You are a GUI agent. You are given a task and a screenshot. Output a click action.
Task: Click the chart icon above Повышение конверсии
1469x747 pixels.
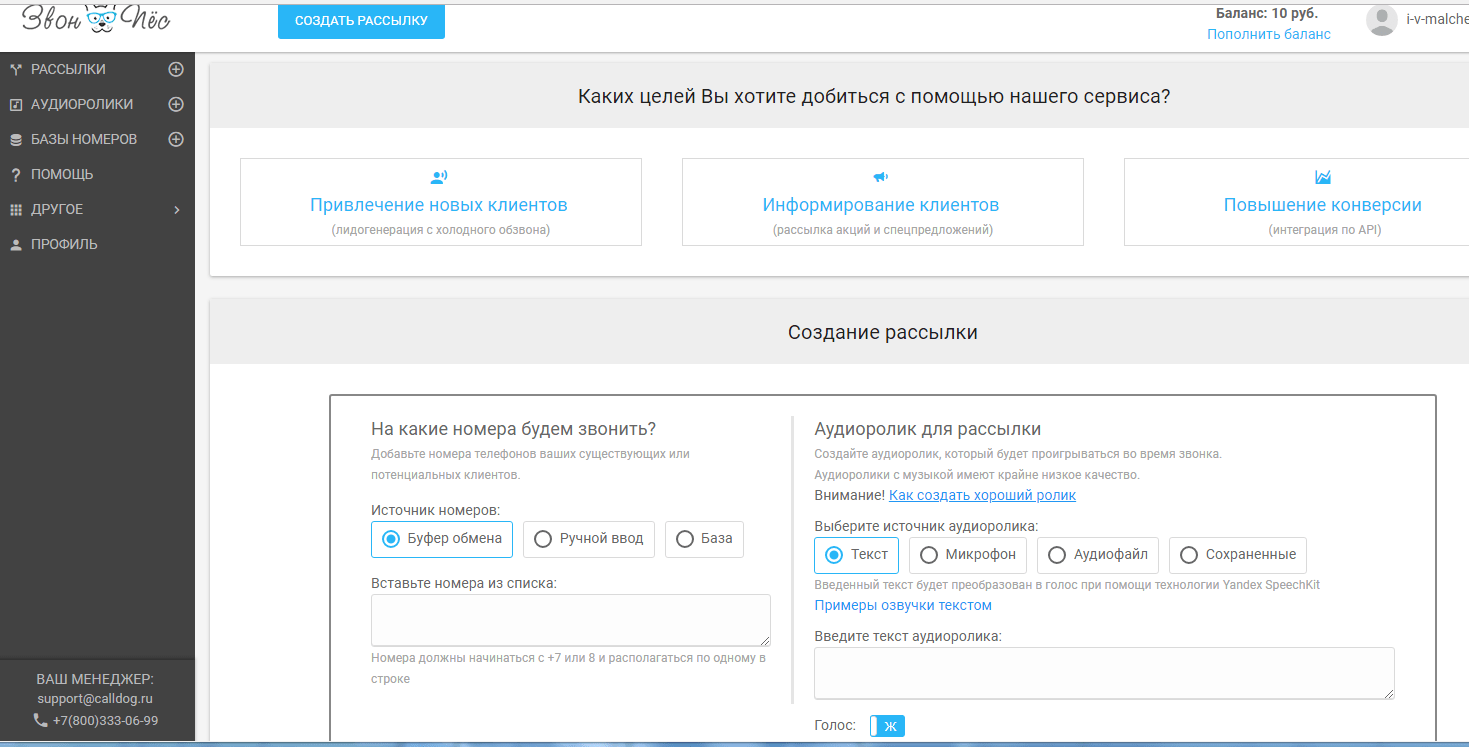point(1323,177)
